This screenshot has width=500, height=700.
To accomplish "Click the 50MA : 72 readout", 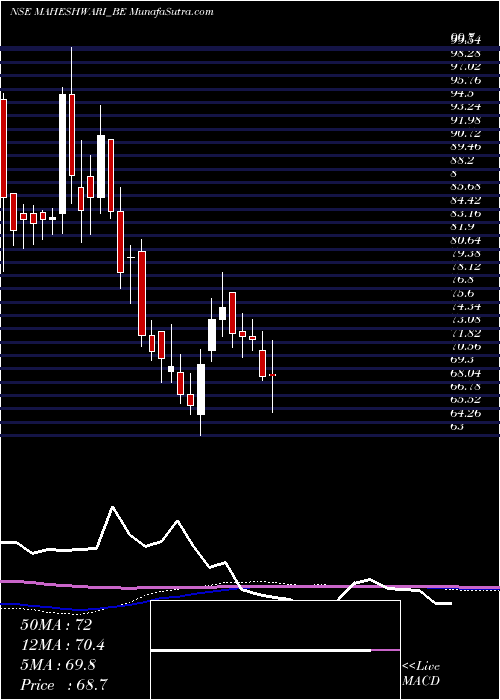I will pyautogui.click(x=56, y=625).
